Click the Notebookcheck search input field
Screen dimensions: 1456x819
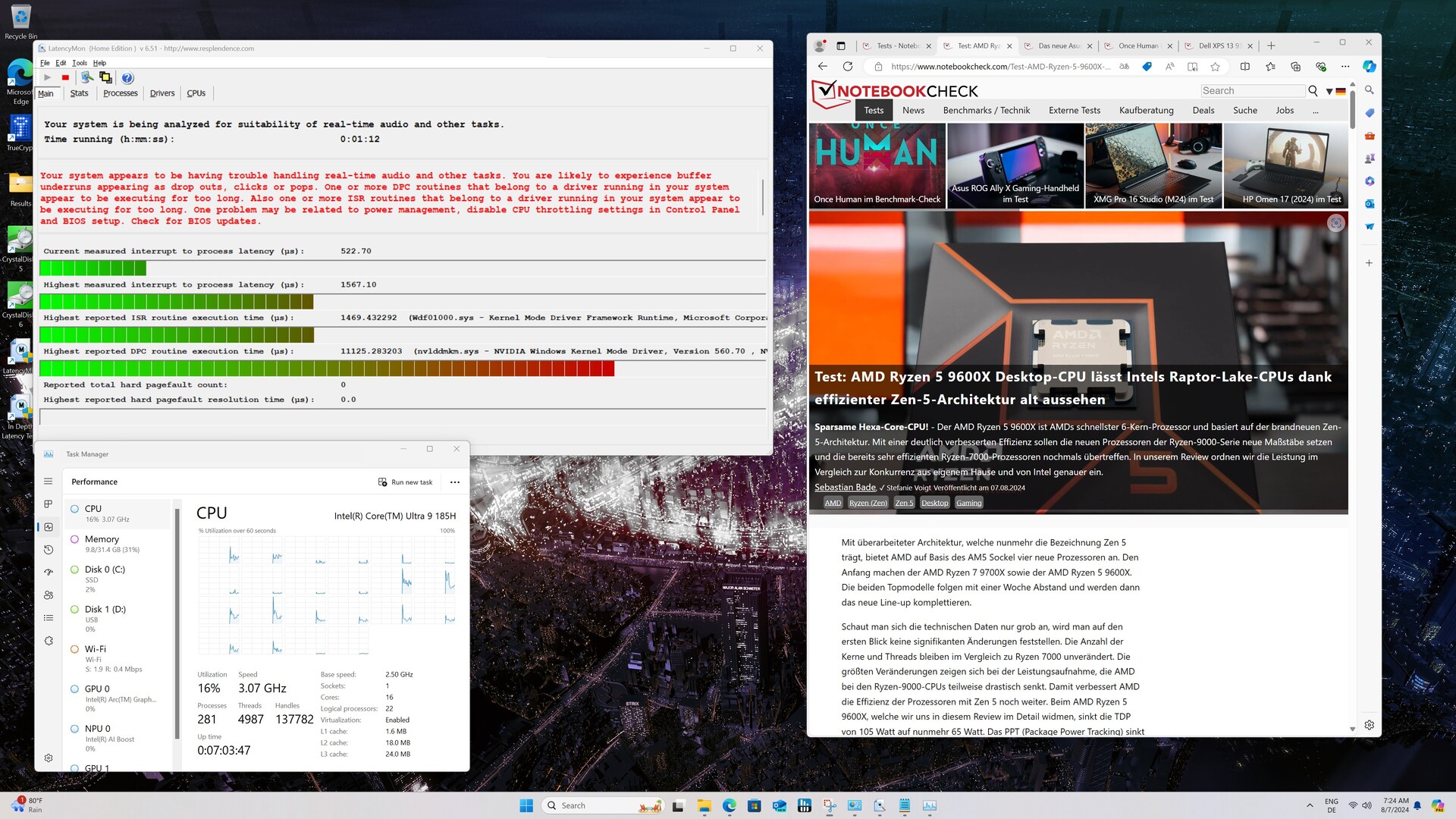point(1253,90)
